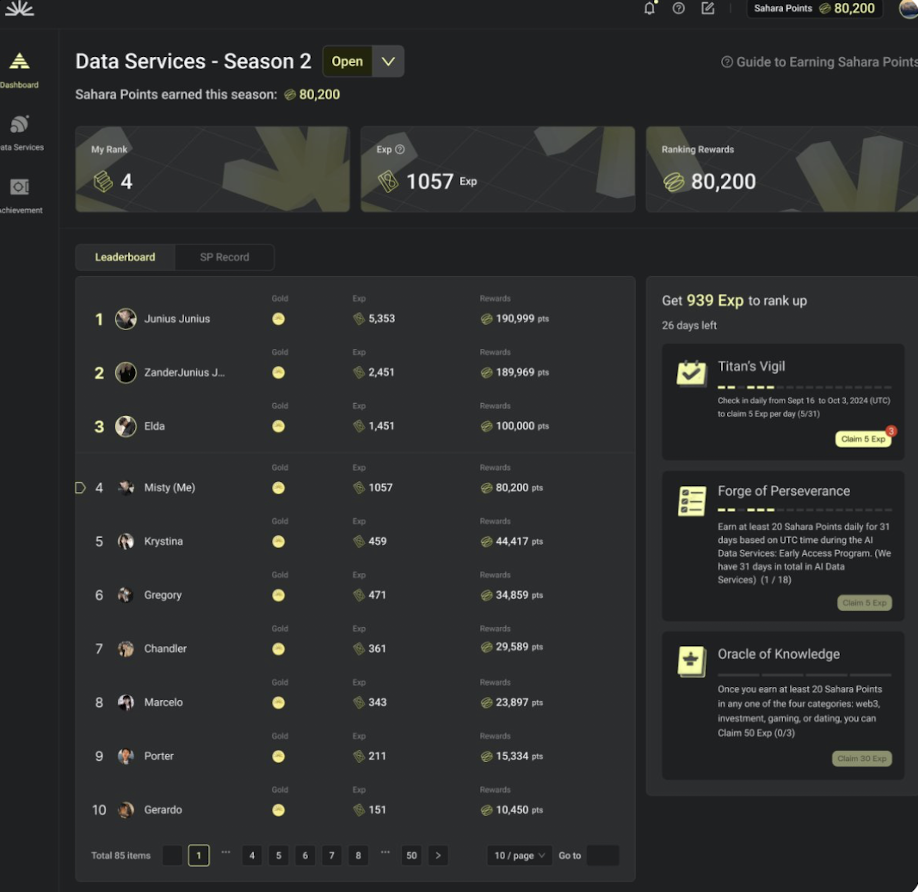
Task: Click the Exp info icon on card
Action: (x=400, y=150)
